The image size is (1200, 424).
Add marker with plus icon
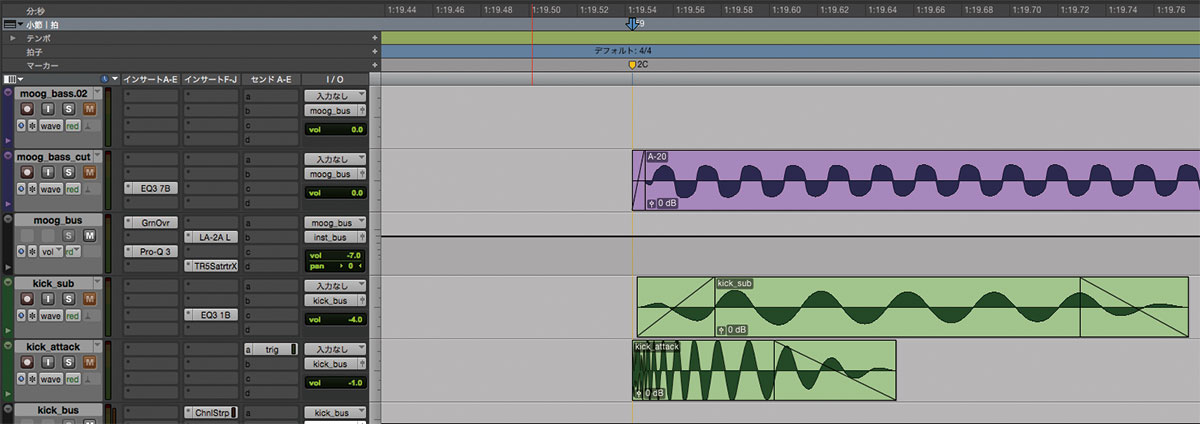point(375,65)
